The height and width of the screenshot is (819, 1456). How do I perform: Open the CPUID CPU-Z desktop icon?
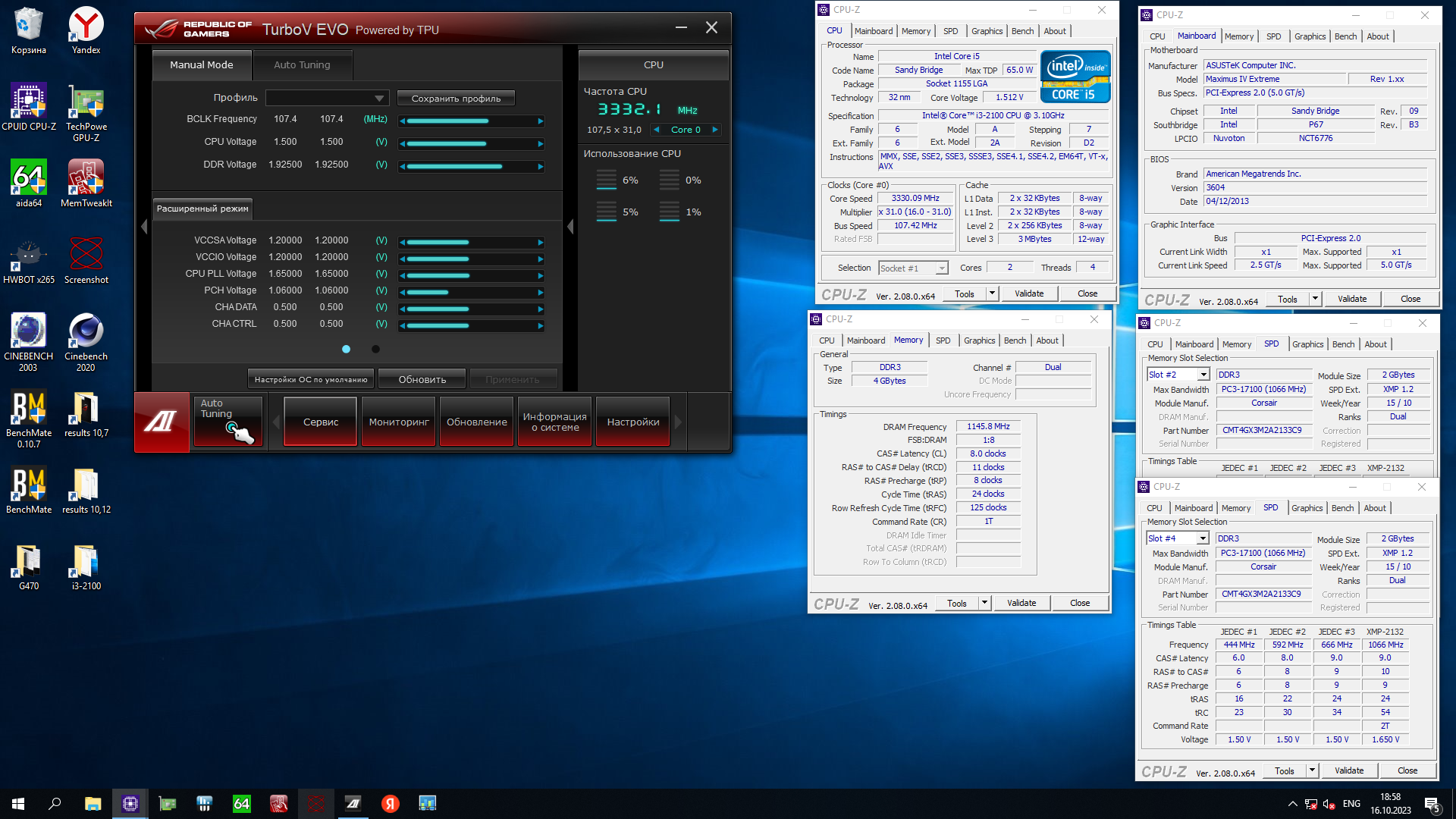coord(29,107)
